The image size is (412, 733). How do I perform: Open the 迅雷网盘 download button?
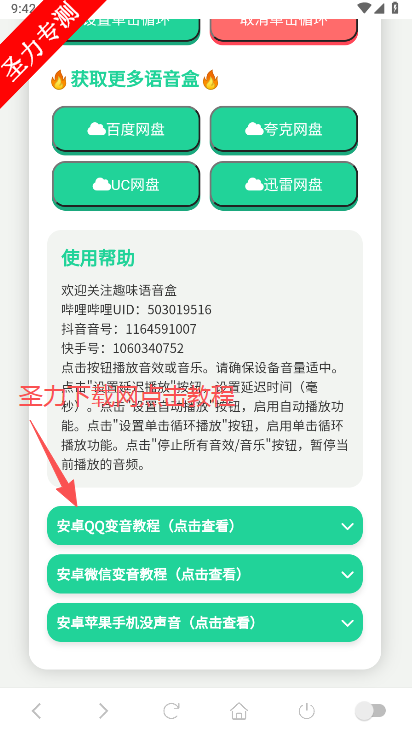(284, 184)
